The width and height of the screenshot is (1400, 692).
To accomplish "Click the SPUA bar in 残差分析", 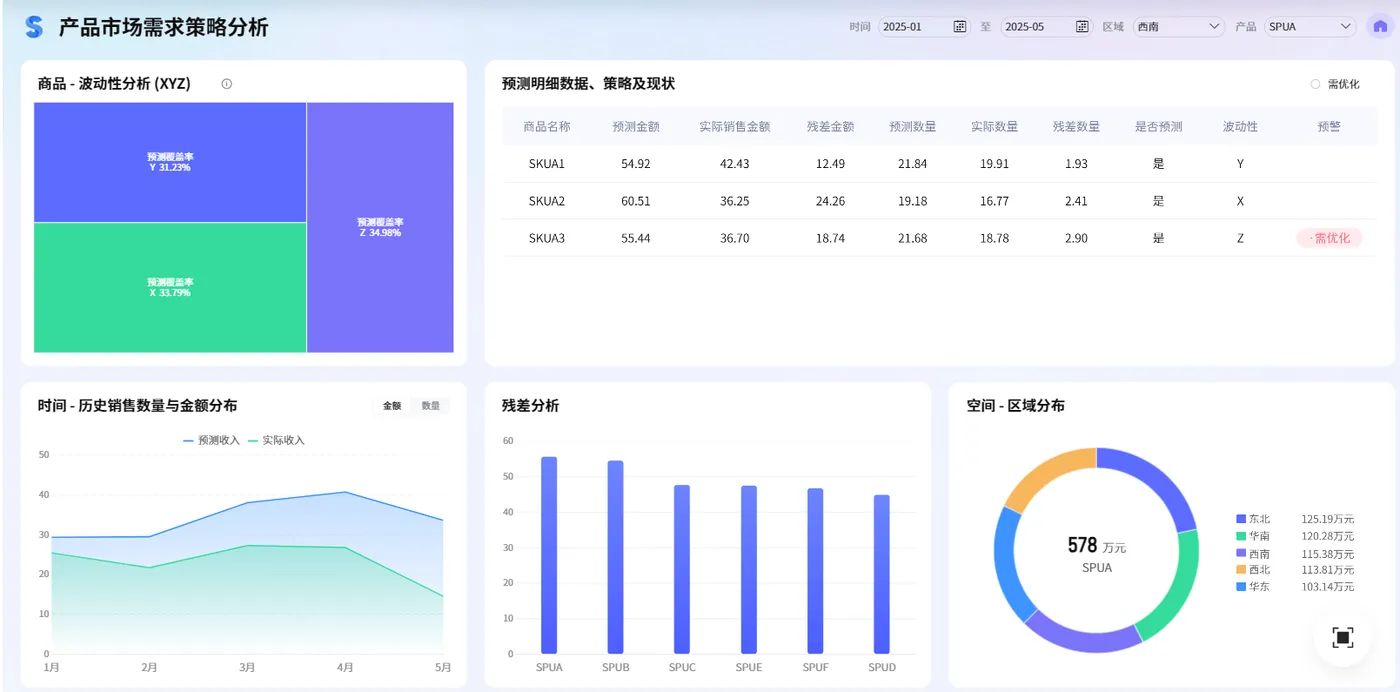I will (x=549, y=555).
